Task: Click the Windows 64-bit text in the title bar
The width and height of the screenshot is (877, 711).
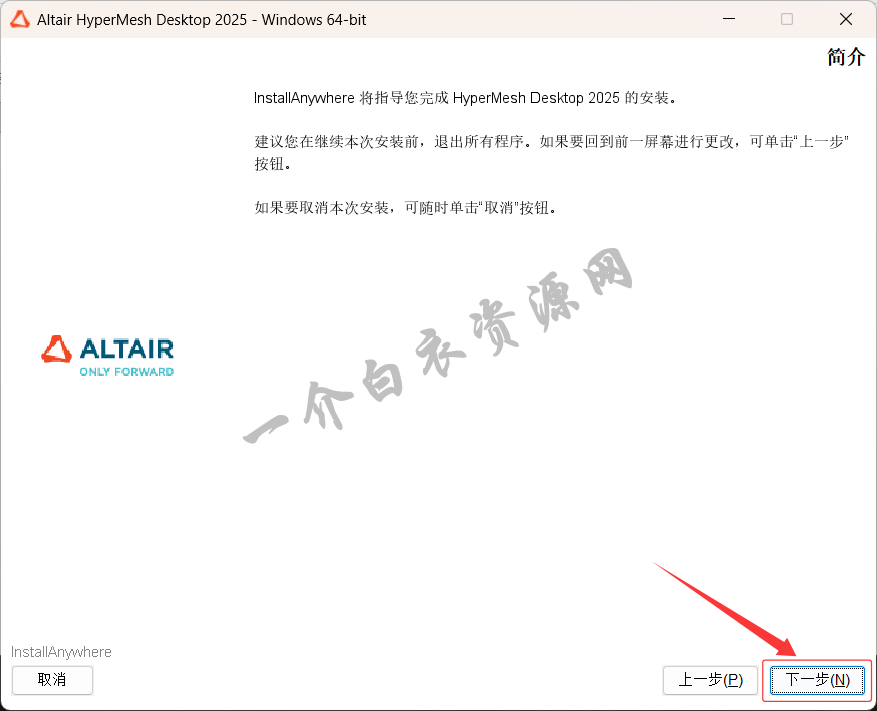Action: (314, 20)
